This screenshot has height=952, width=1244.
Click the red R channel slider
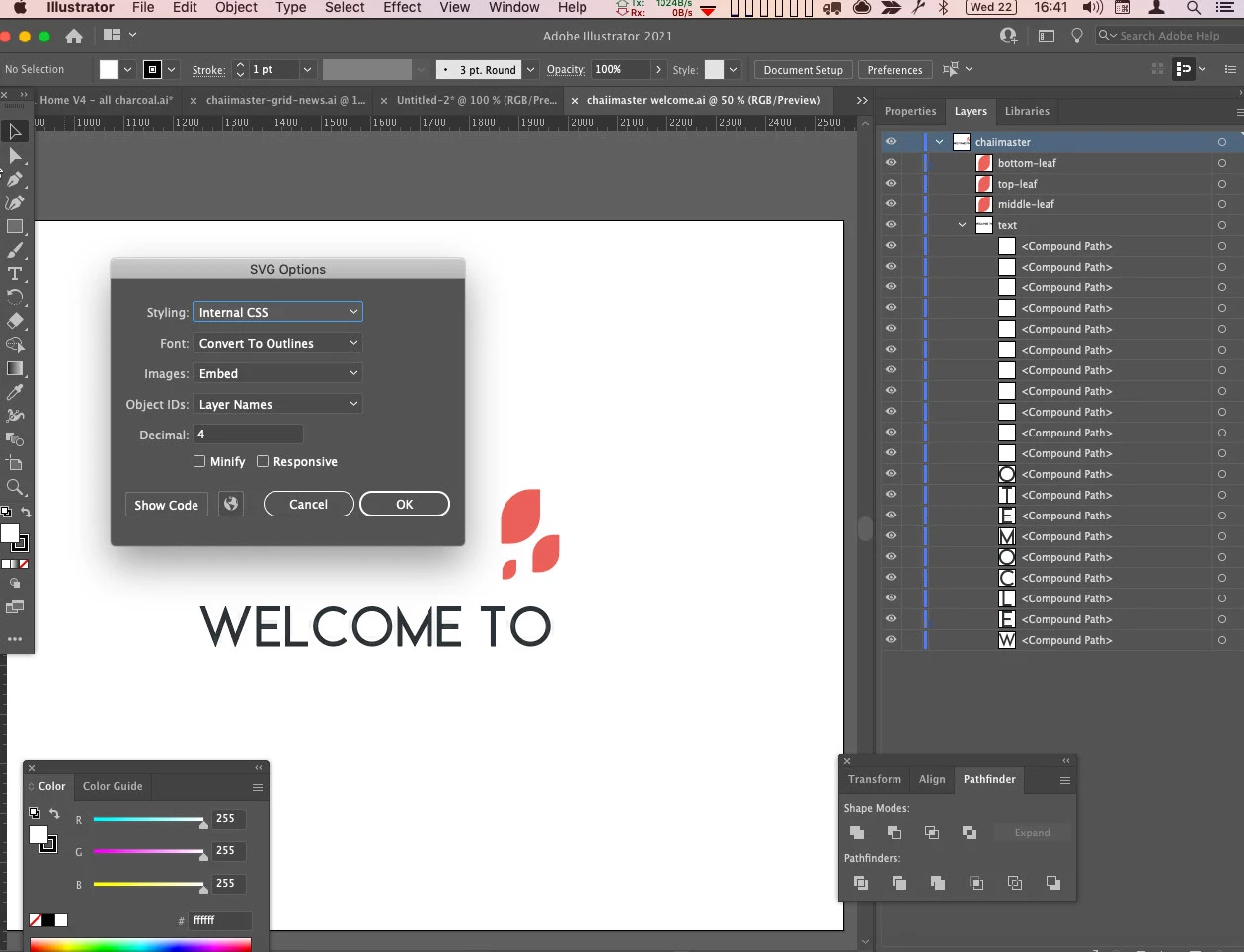tap(149, 819)
